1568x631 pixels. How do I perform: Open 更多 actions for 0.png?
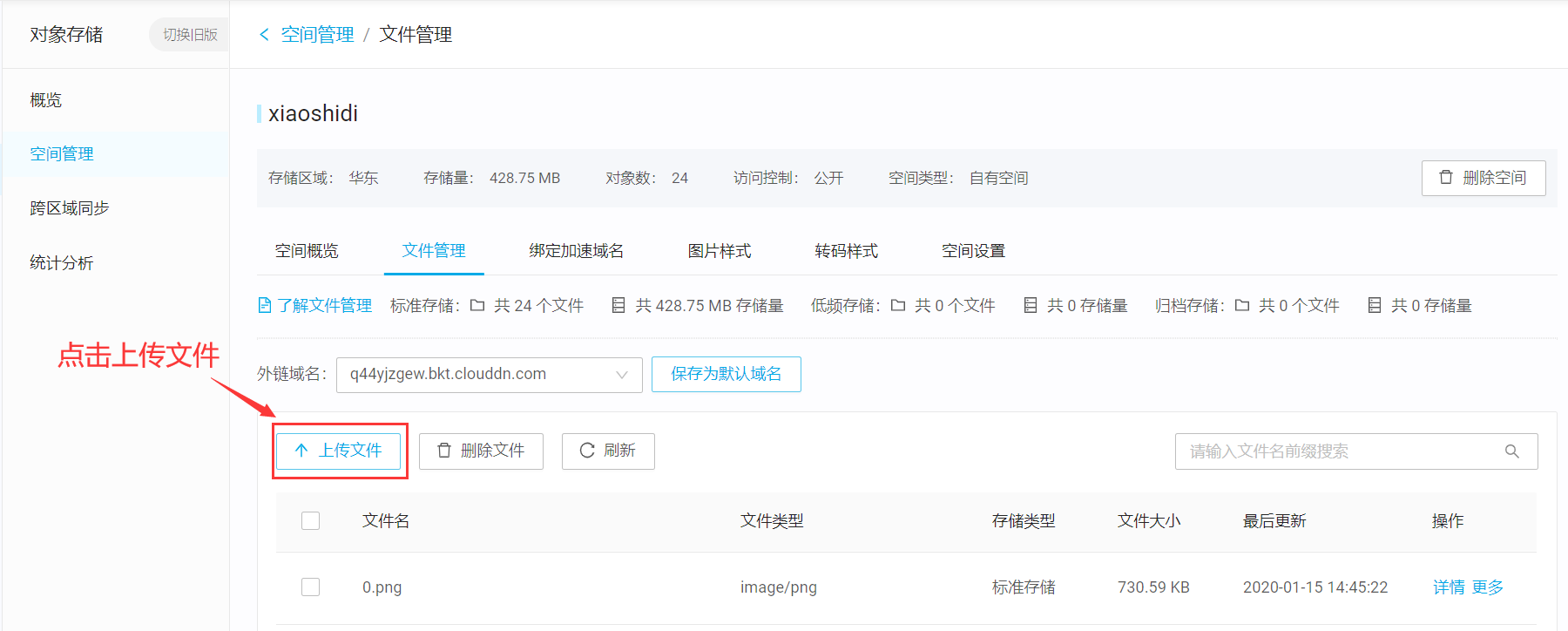click(x=1488, y=587)
